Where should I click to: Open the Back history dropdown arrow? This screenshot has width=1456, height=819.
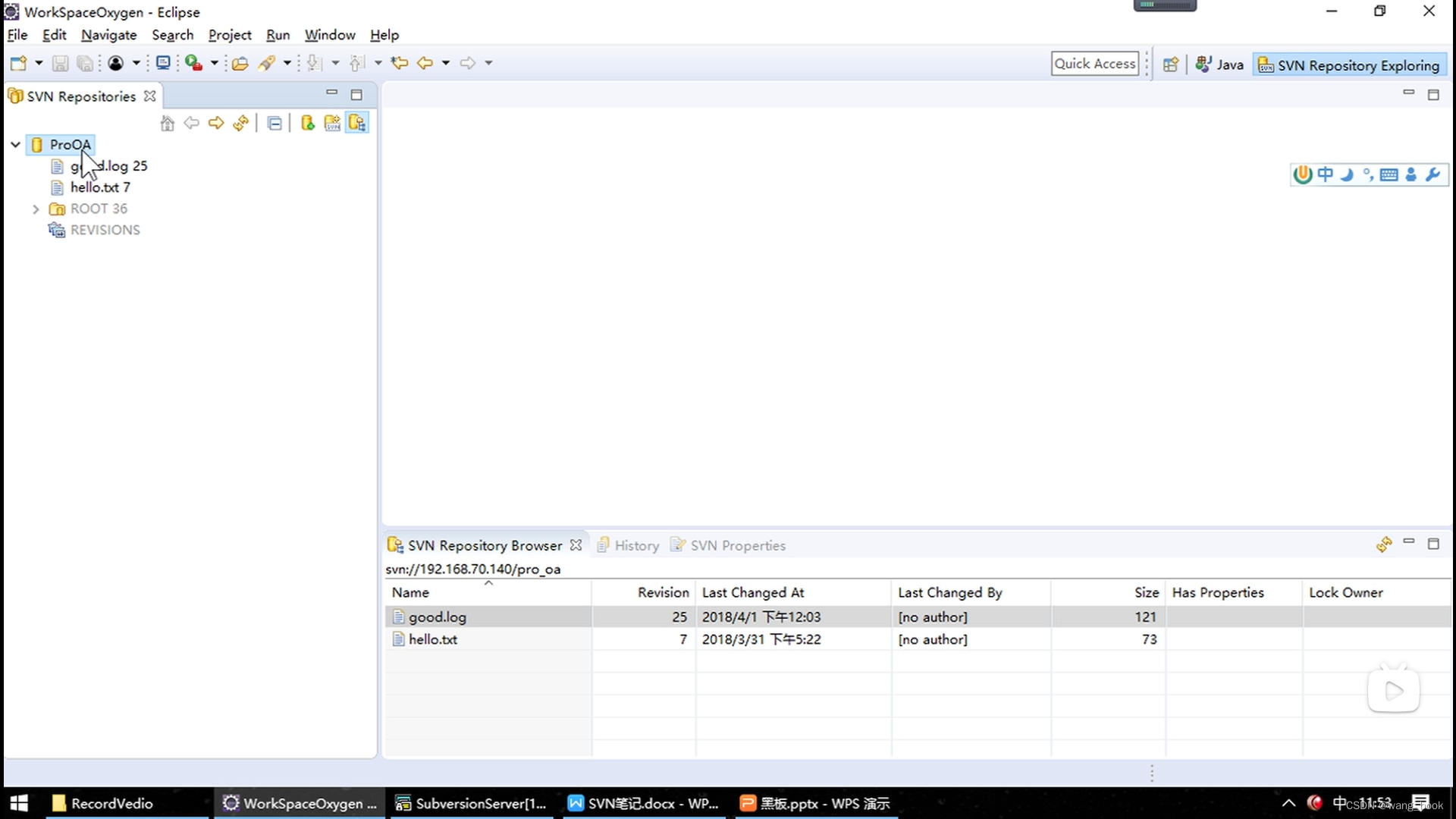coord(446,63)
